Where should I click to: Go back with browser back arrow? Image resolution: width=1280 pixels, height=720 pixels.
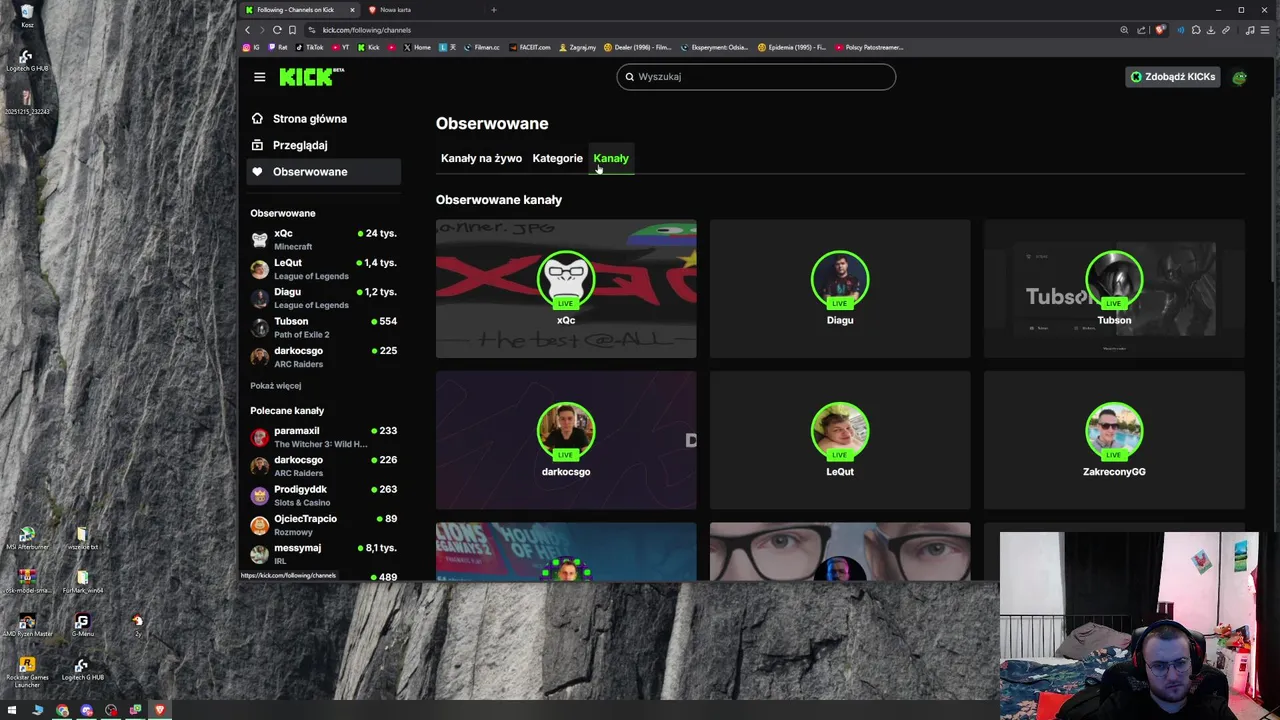coord(248,30)
